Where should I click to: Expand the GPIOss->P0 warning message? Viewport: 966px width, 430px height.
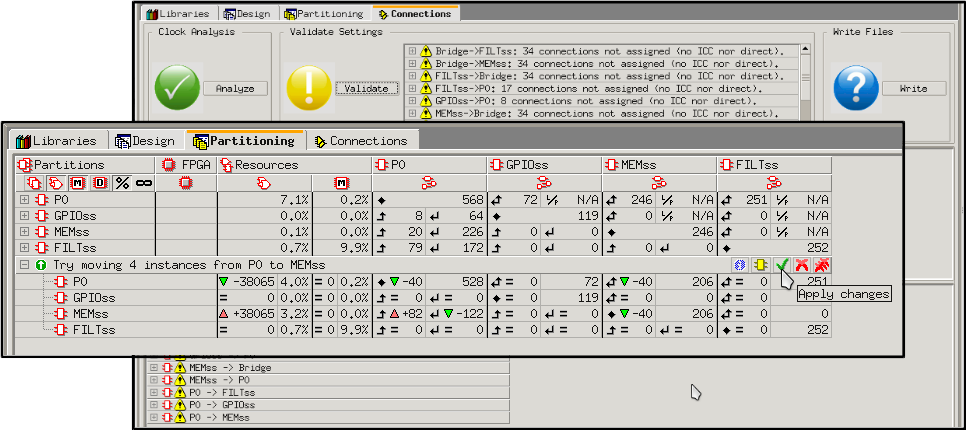(x=412, y=101)
